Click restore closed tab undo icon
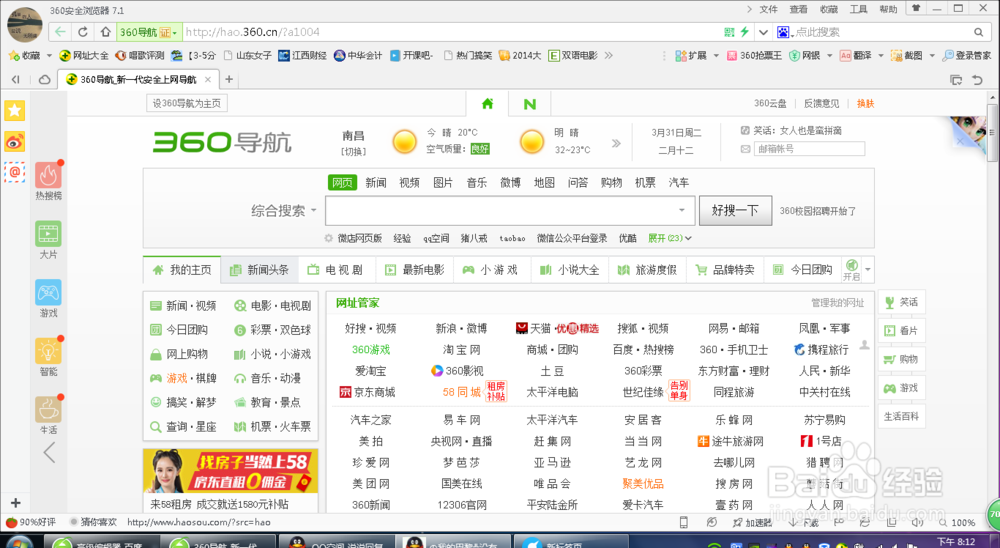 click(x=977, y=80)
